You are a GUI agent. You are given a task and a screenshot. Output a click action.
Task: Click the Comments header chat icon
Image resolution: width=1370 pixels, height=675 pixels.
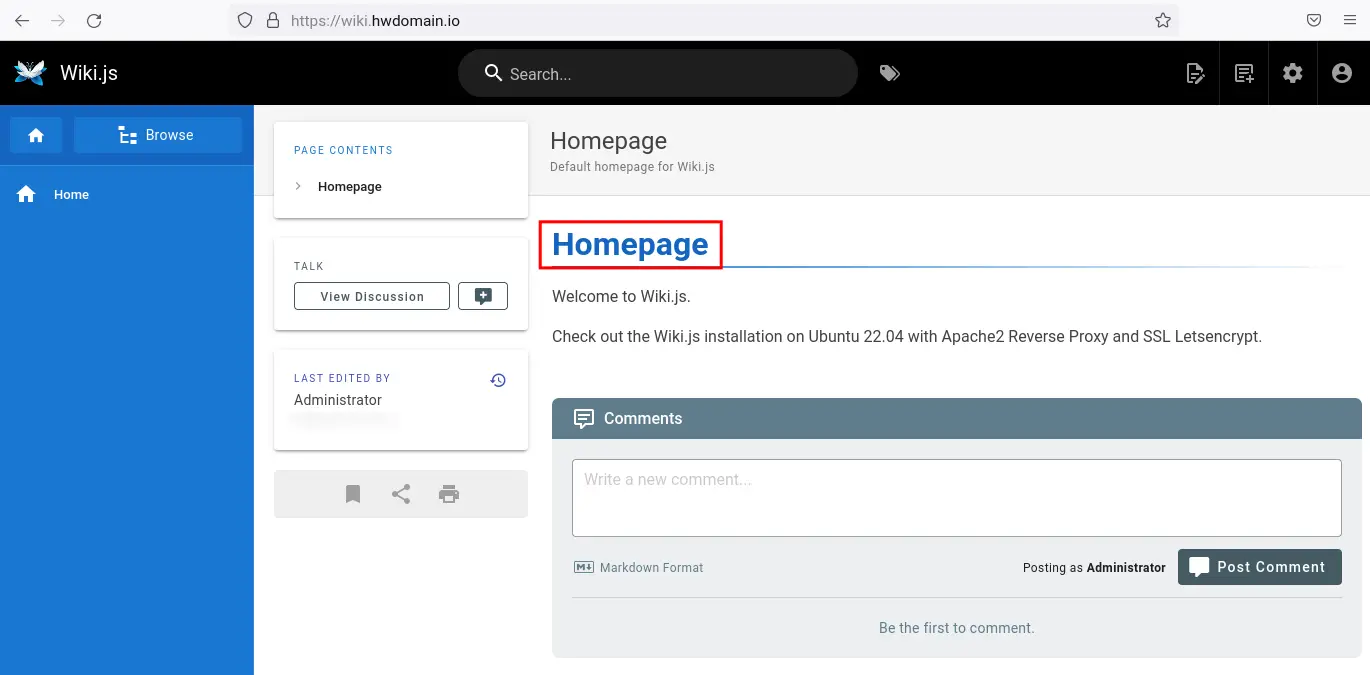click(584, 419)
